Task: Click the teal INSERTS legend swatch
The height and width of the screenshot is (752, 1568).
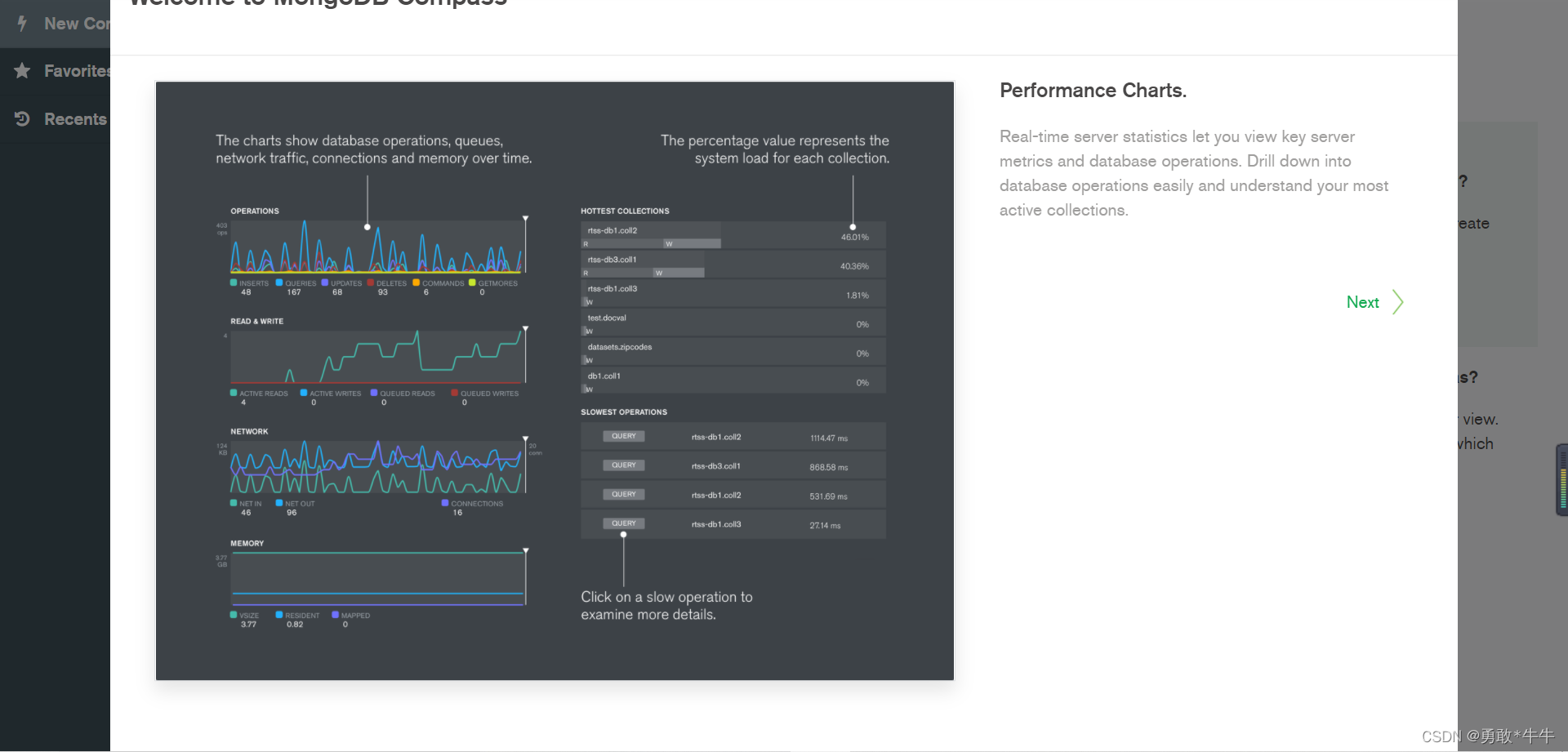Action: (234, 283)
